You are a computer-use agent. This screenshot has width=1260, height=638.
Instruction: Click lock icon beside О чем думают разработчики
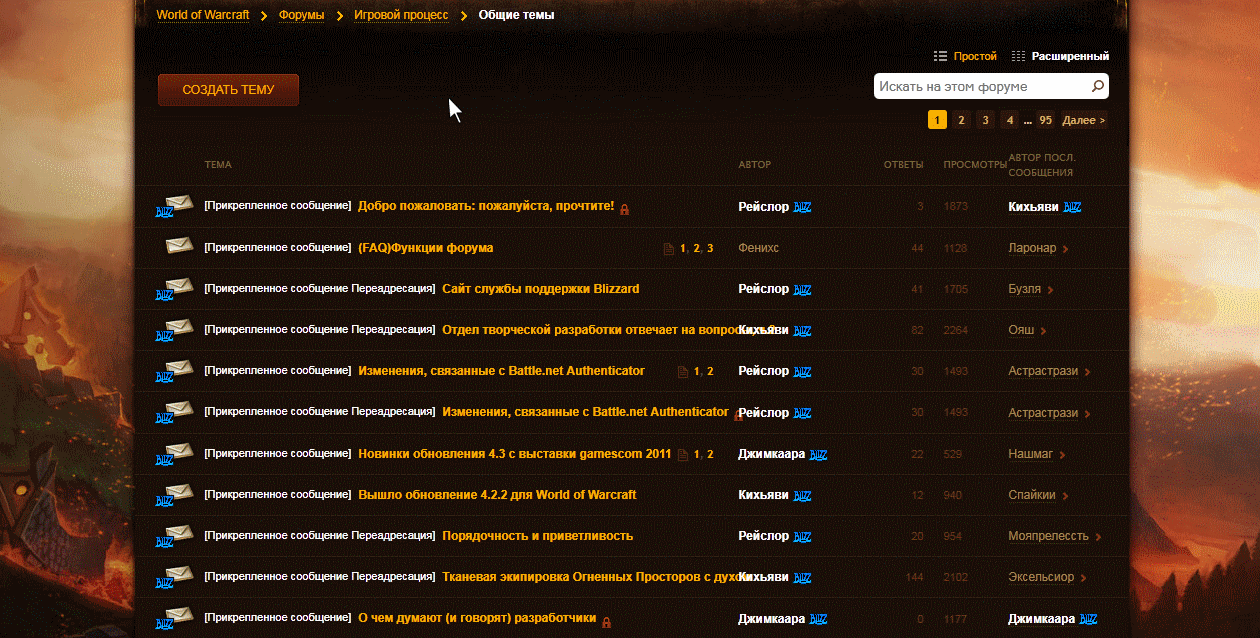(606, 621)
